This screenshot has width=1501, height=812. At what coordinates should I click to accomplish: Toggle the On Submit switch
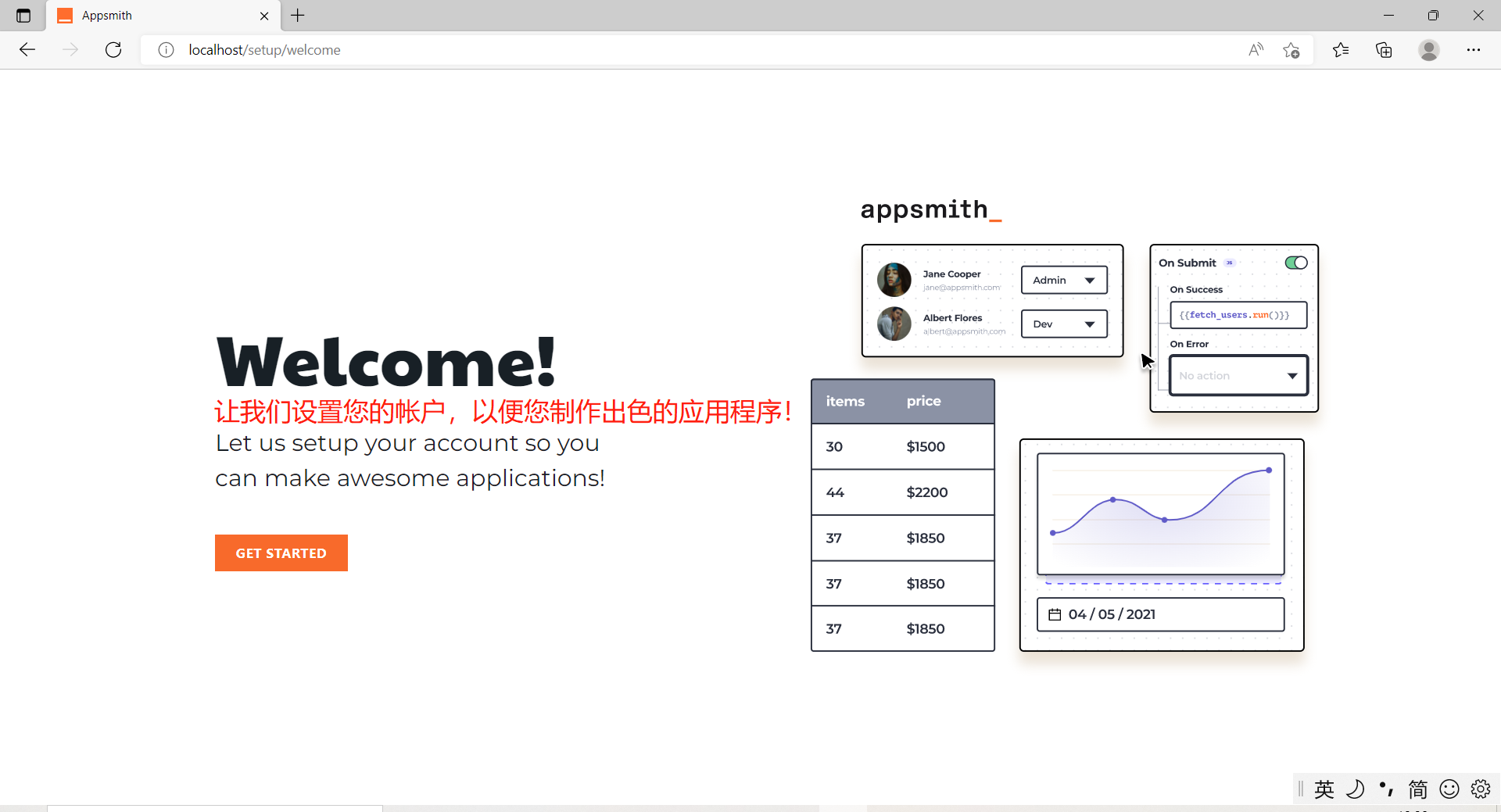point(1295,263)
